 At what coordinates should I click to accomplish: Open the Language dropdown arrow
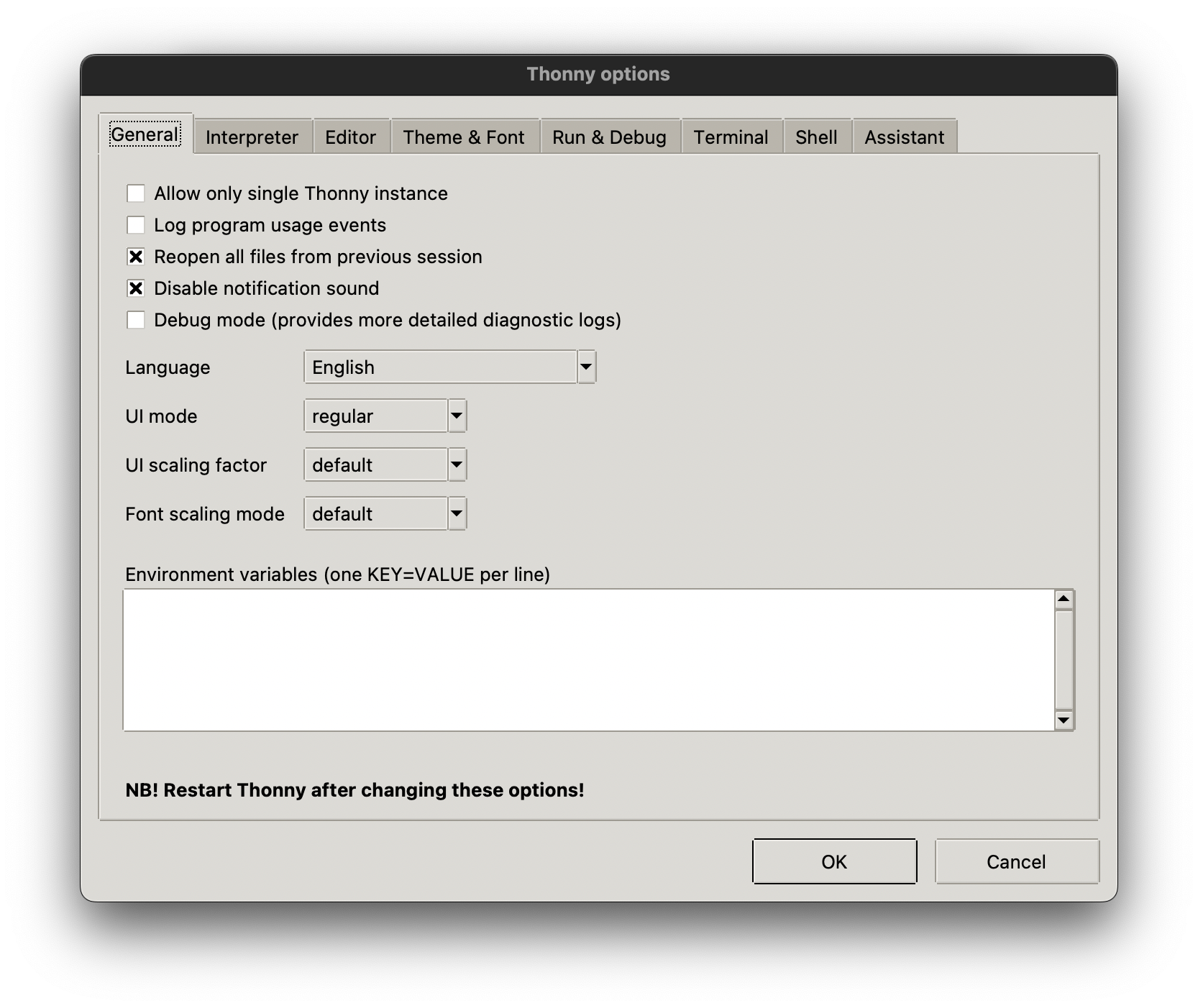tap(586, 367)
